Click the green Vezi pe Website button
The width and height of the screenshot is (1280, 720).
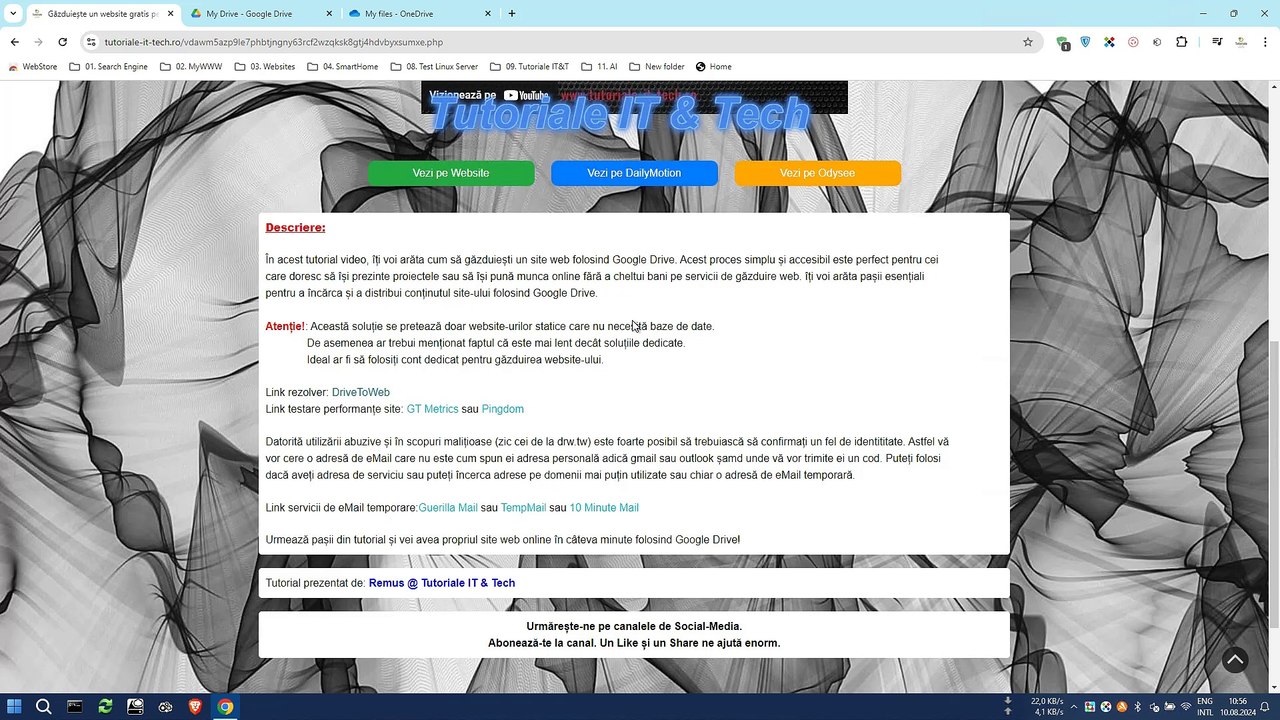451,173
